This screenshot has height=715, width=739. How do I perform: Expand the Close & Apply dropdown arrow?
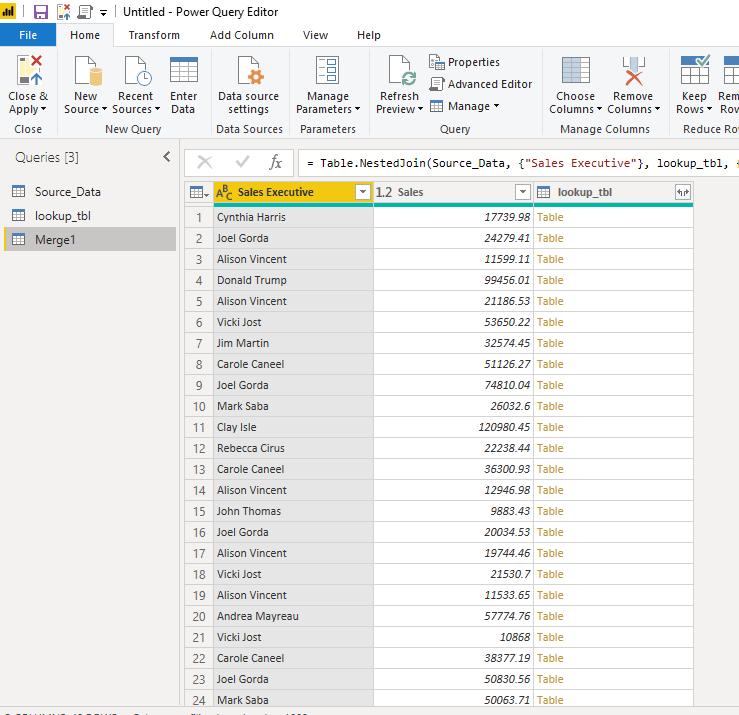(x=43, y=109)
